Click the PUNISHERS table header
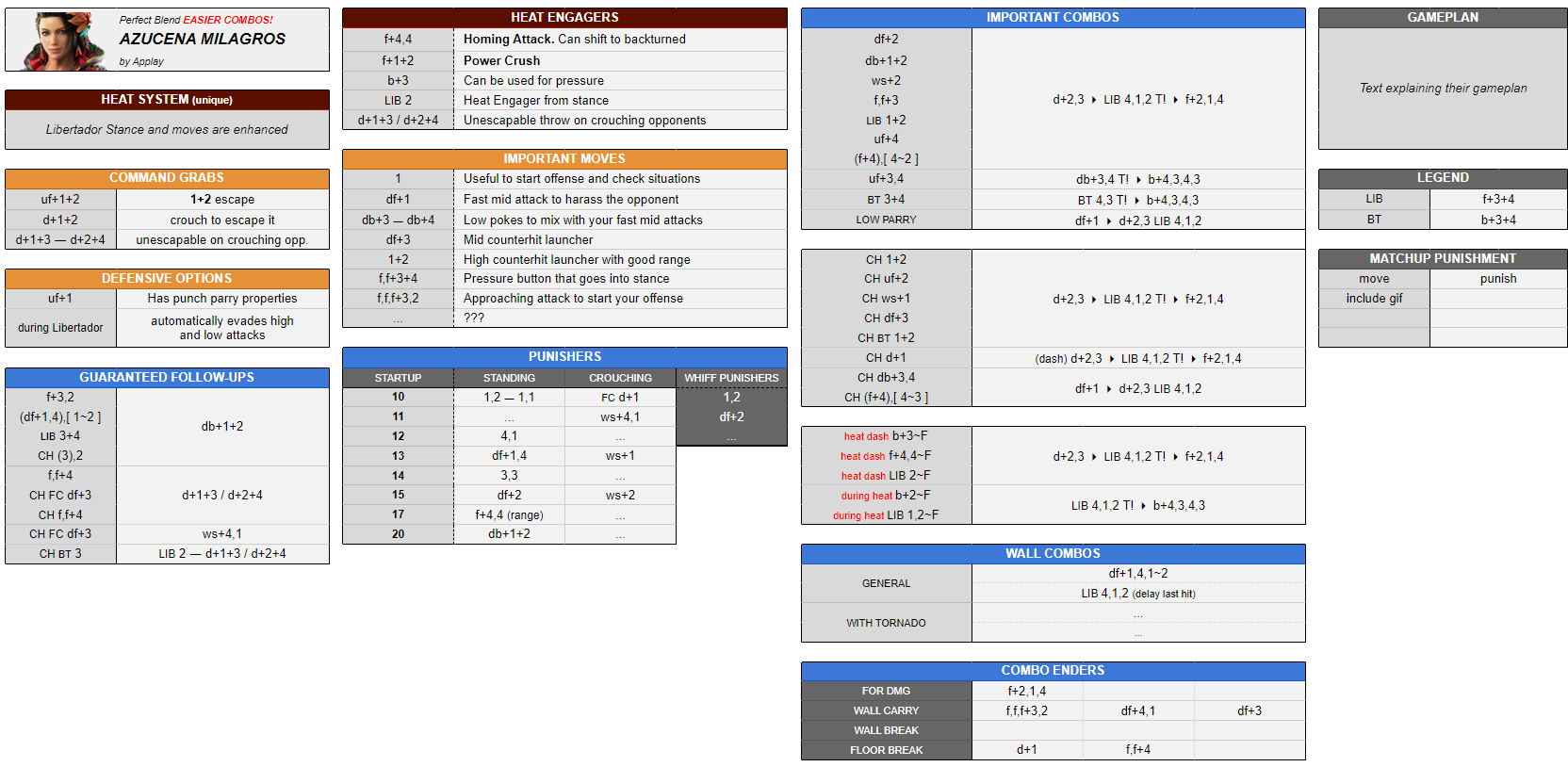The width and height of the screenshot is (1568, 767). tap(564, 357)
